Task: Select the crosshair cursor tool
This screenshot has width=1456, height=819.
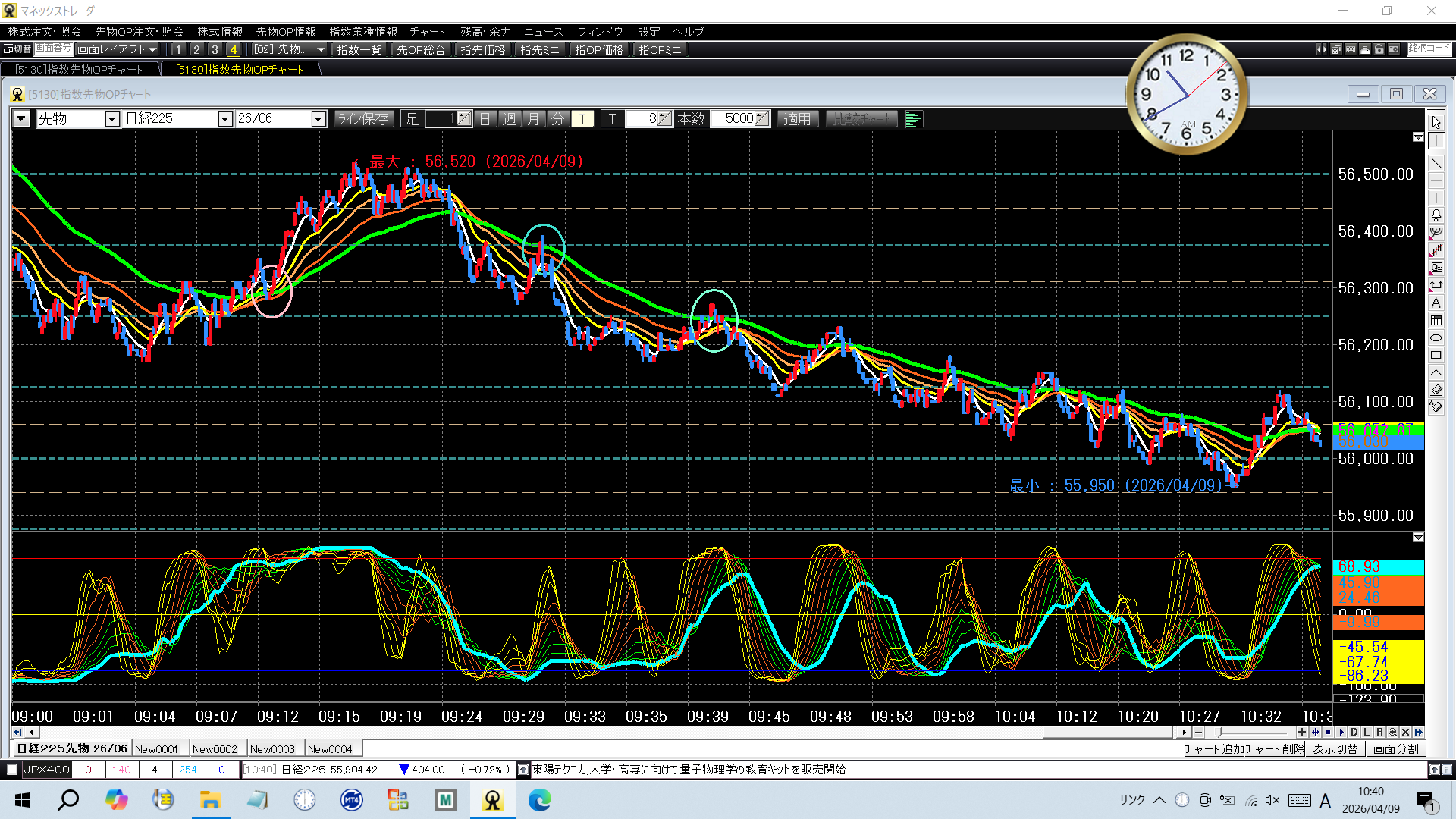Action: pos(1436,141)
